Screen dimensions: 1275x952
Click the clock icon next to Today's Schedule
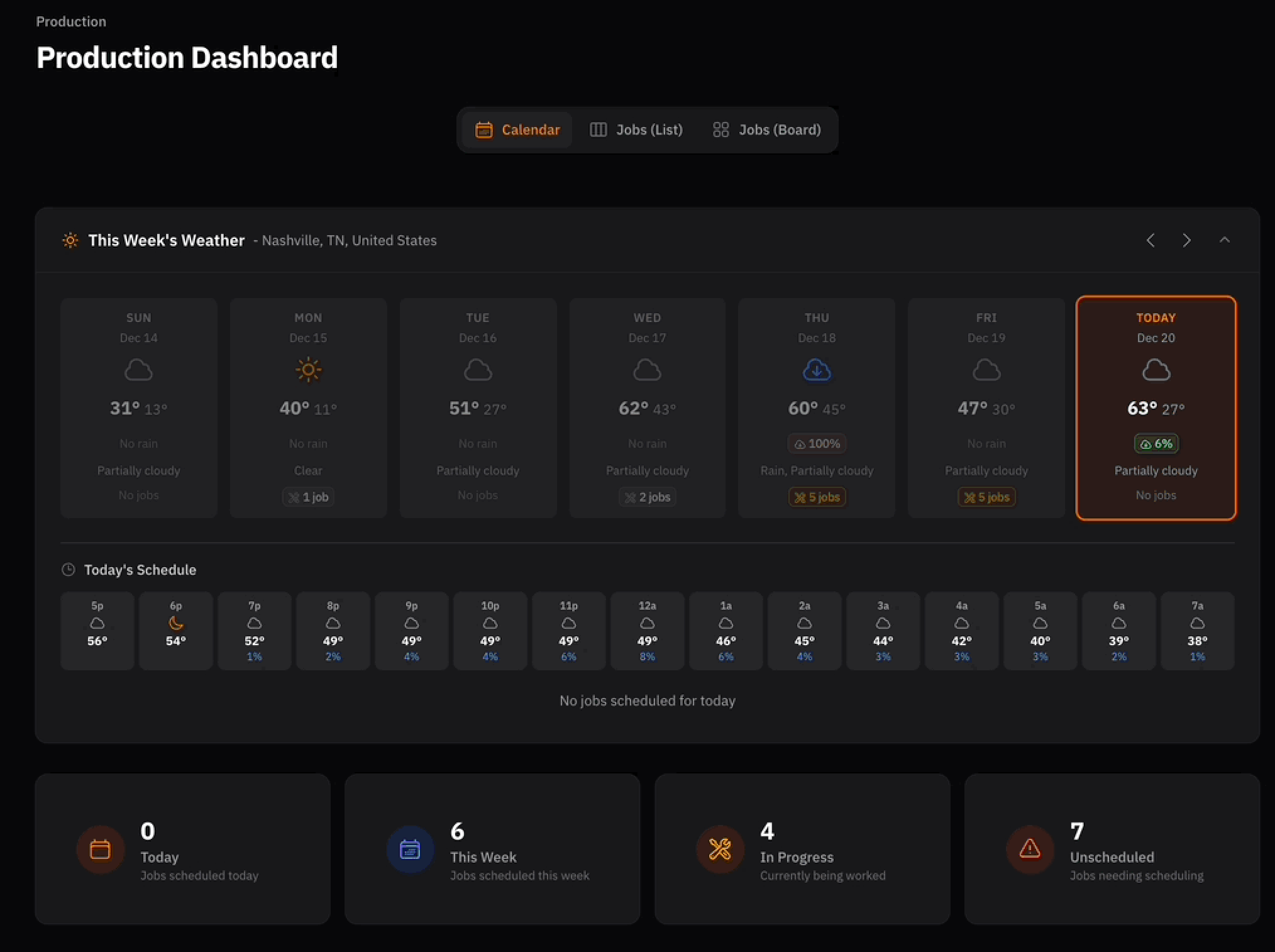[x=68, y=570]
